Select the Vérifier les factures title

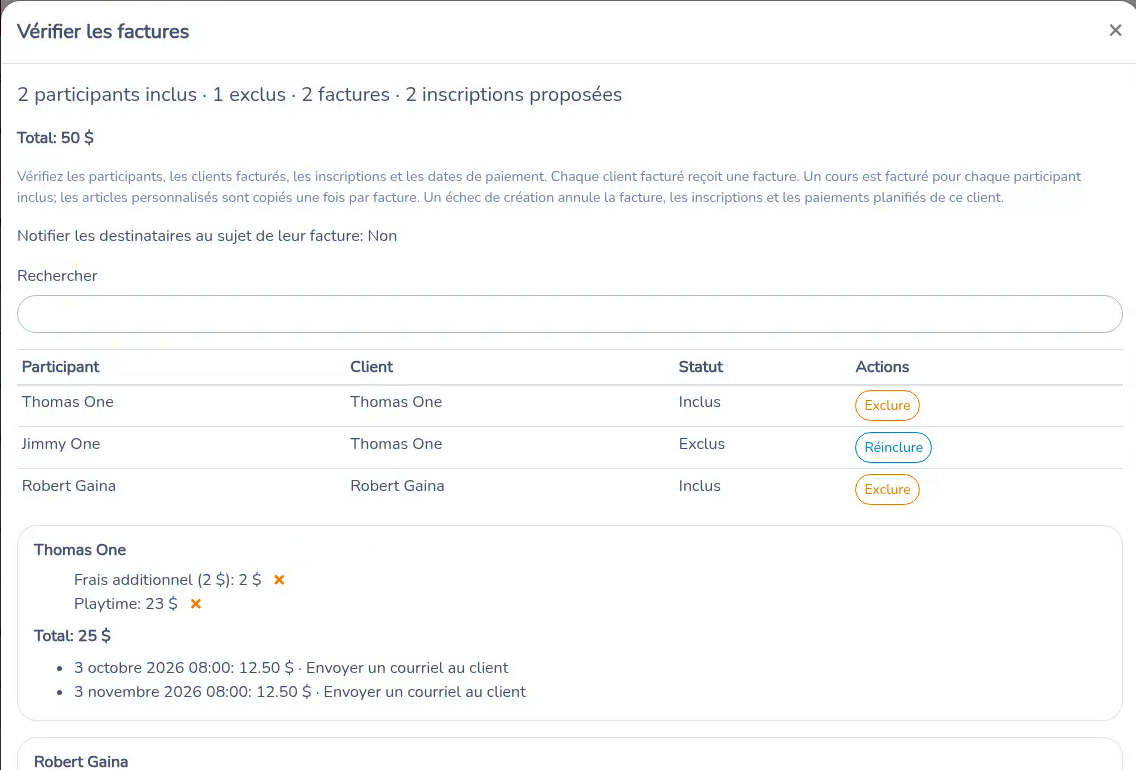pos(103,31)
